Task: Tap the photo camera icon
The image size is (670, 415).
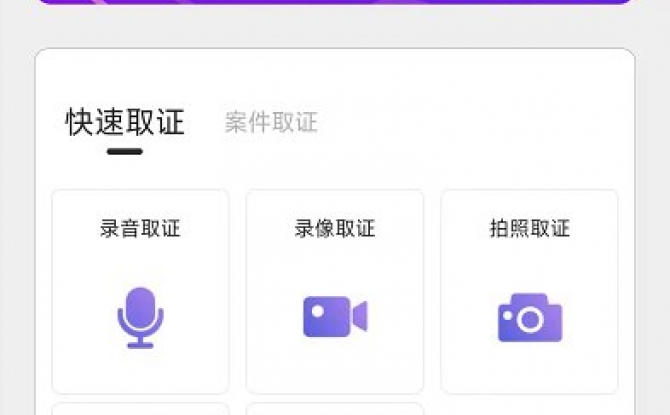Action: coord(530,318)
